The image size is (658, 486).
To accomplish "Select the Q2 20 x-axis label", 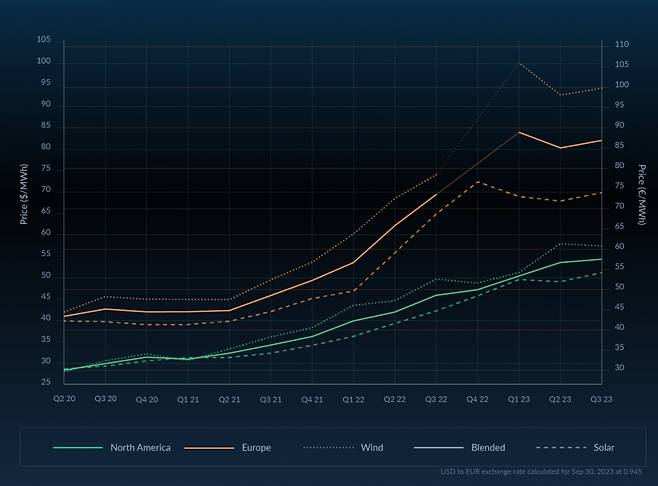I will (x=64, y=398).
